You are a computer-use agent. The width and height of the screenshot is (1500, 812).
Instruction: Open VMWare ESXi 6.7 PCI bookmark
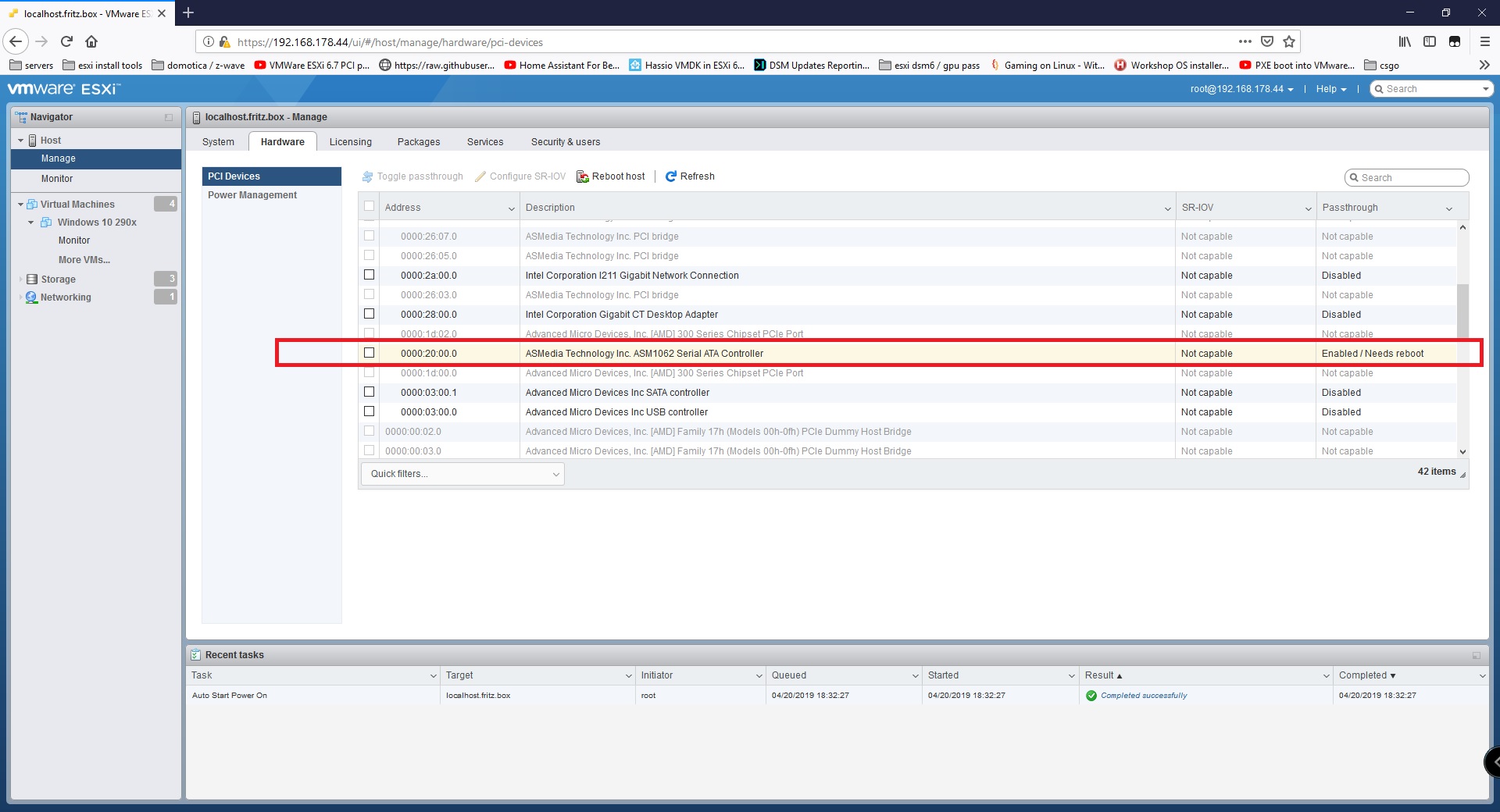click(x=312, y=65)
